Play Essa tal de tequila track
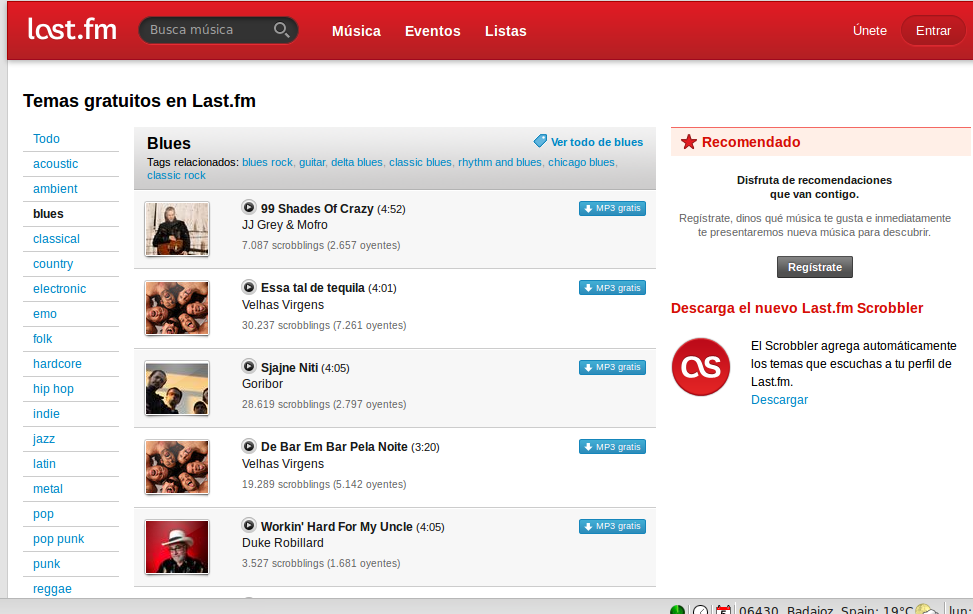 (249, 287)
